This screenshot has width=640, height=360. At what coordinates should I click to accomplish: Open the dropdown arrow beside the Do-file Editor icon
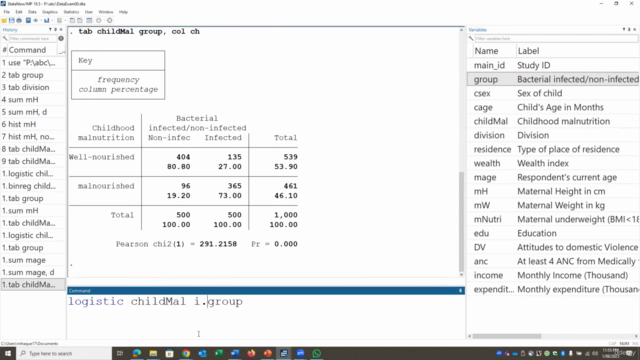click(65, 20)
